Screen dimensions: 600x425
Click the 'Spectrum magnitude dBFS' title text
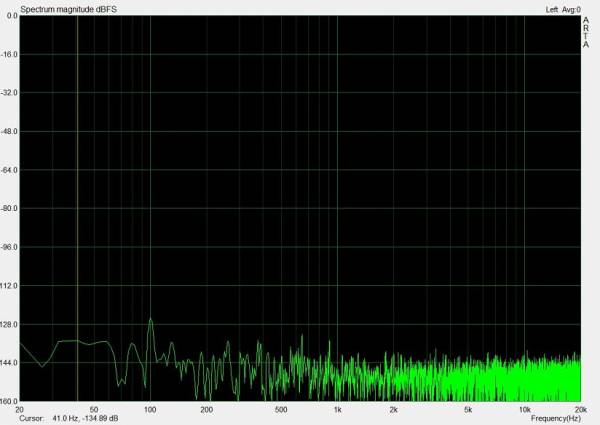(x=68, y=10)
